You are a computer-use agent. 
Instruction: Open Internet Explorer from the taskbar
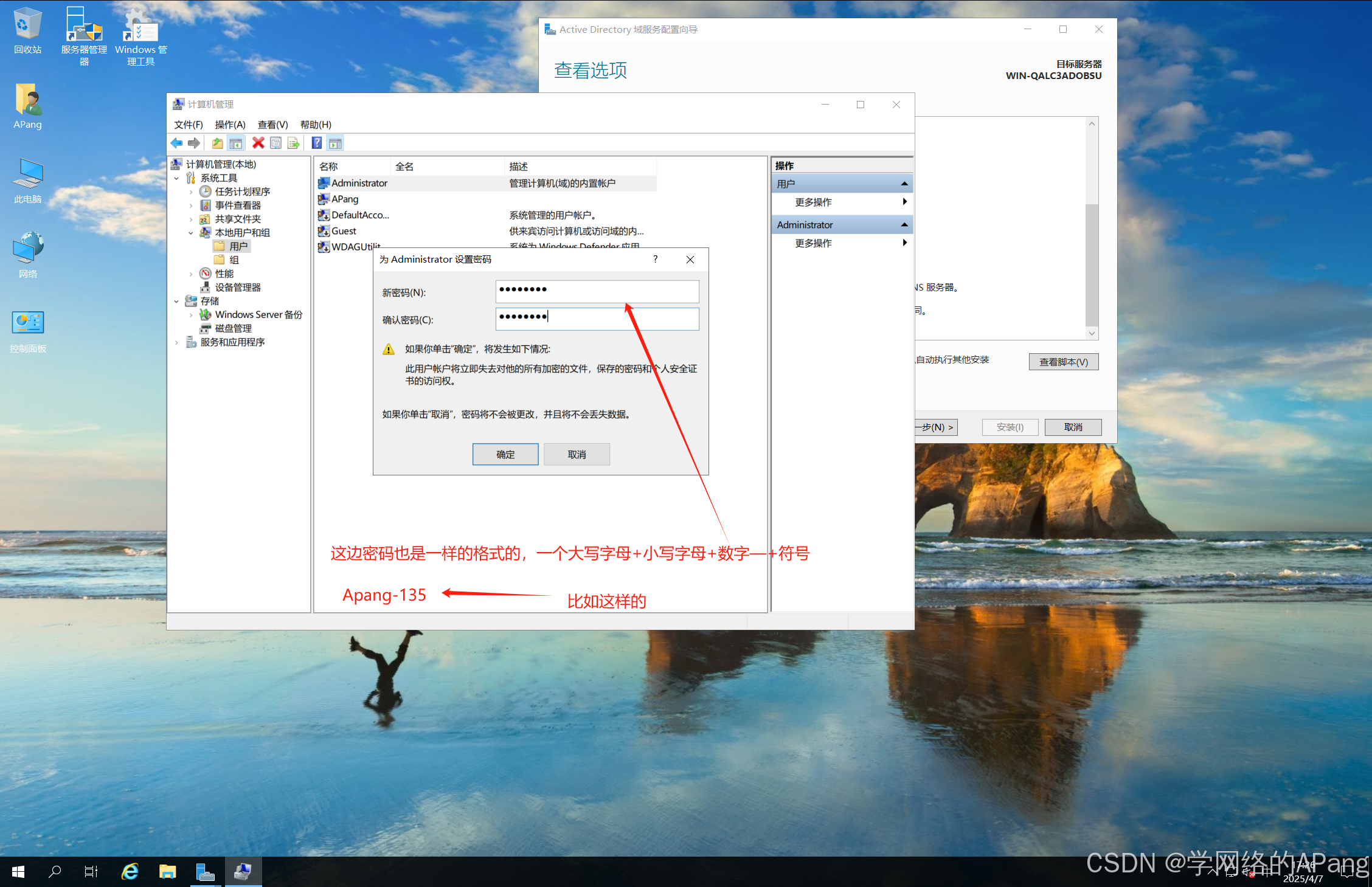[x=130, y=871]
